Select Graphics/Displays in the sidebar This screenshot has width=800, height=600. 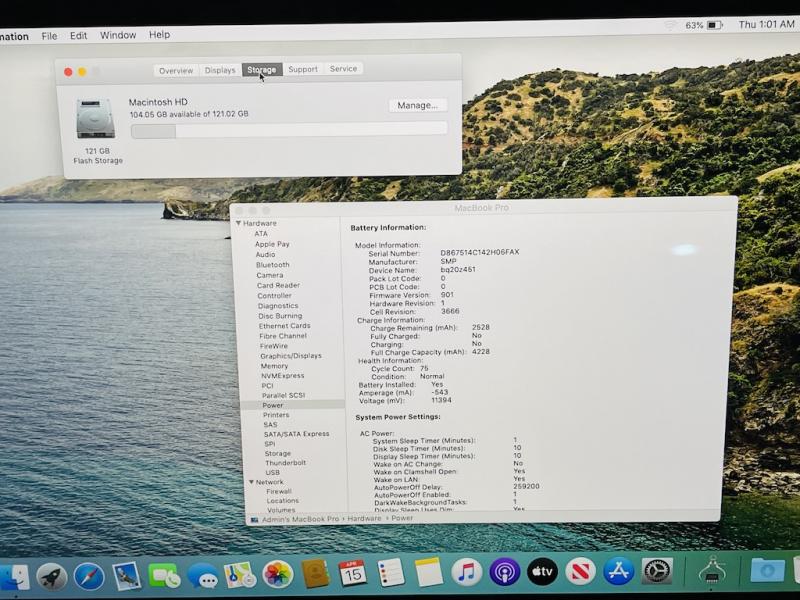pos(291,356)
